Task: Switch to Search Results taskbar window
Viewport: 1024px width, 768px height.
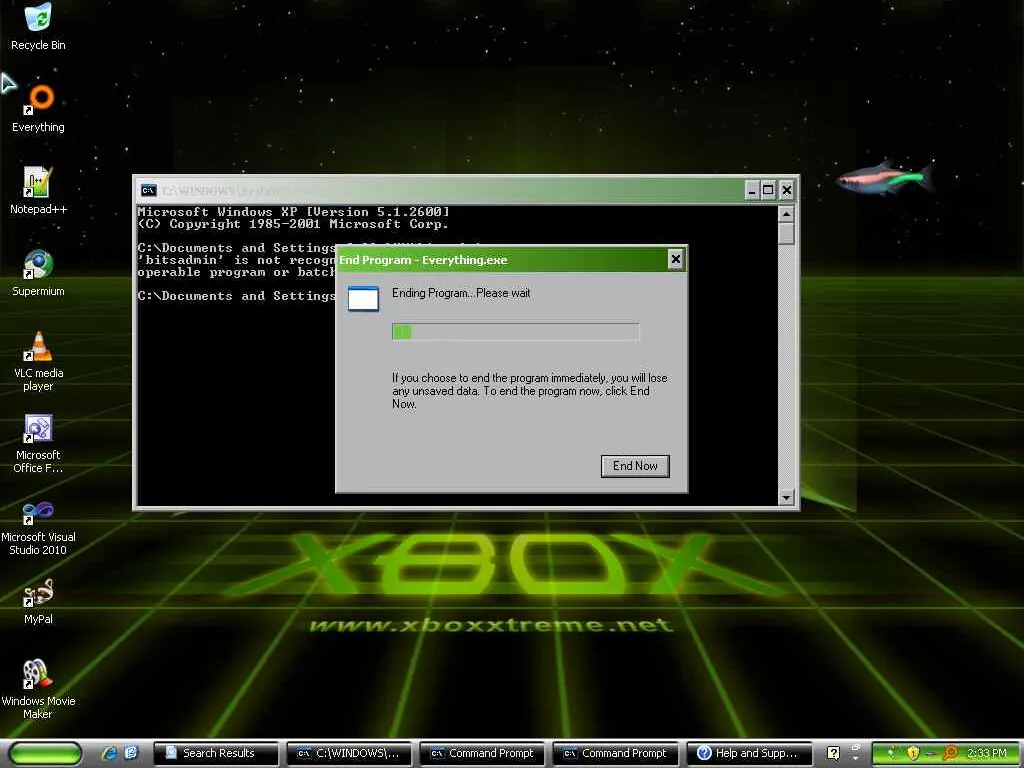Action: pyautogui.click(x=216, y=753)
